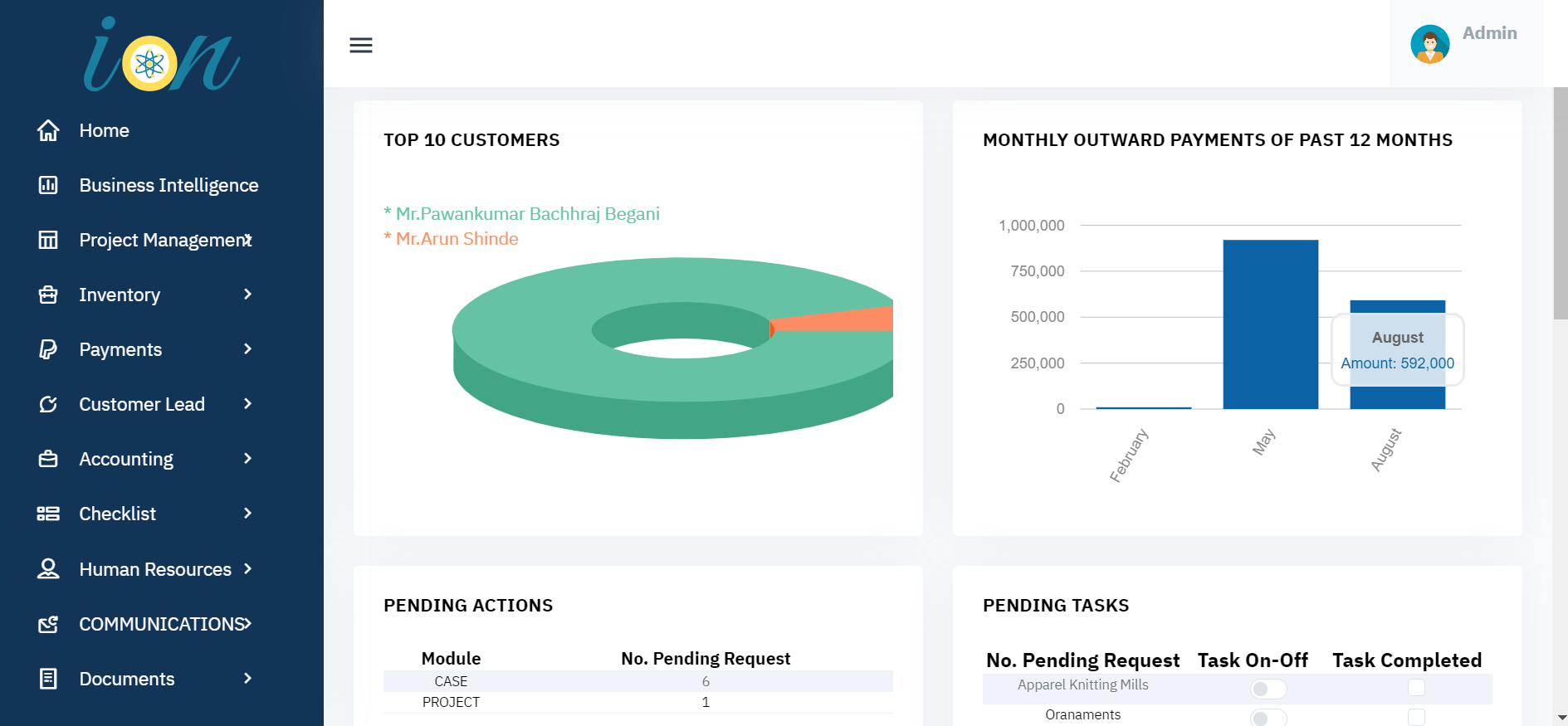
Task: Expand the Payments submenu chevron
Action: pyautogui.click(x=247, y=348)
